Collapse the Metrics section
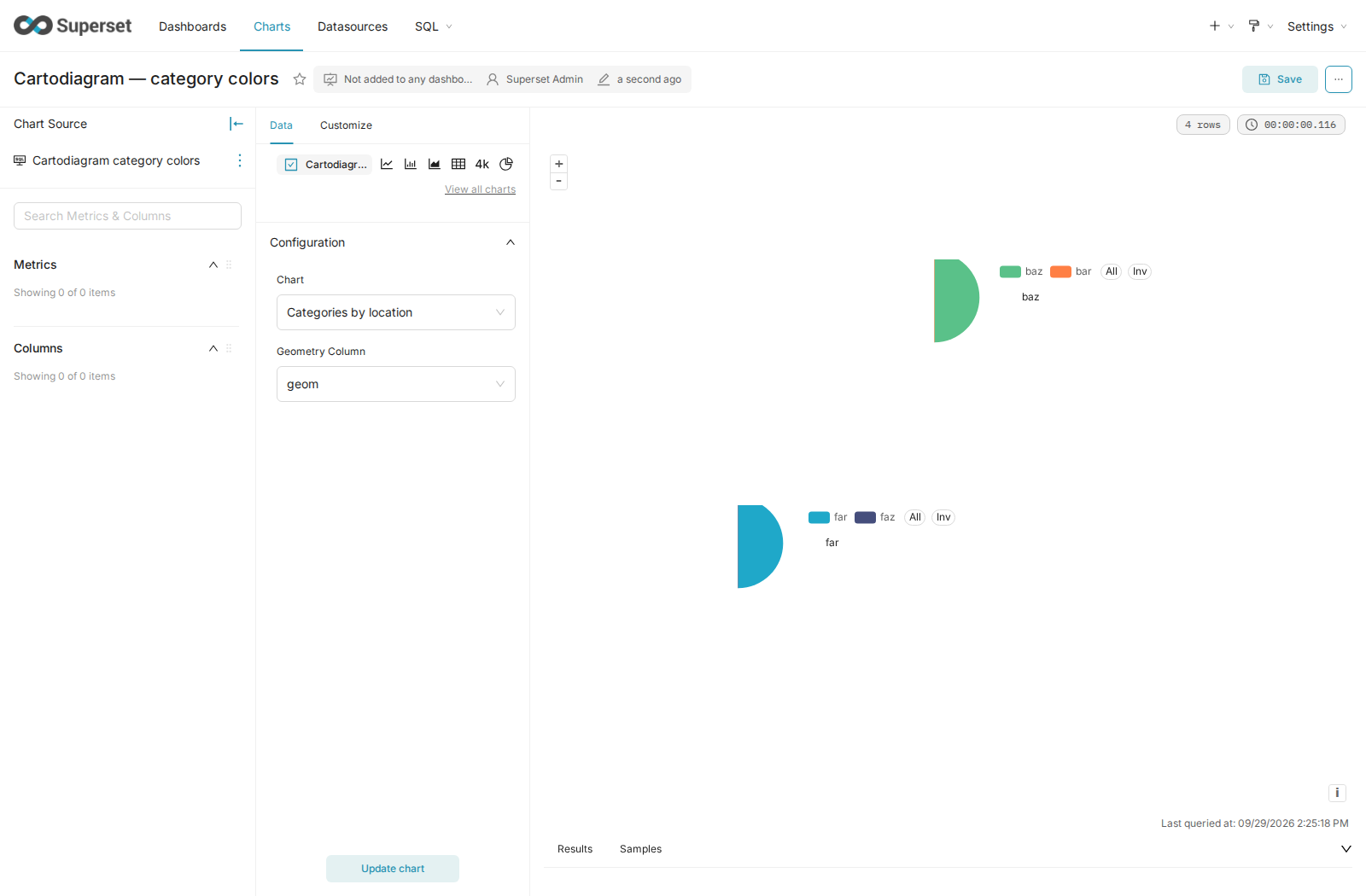The width and height of the screenshot is (1366, 896). click(x=213, y=265)
